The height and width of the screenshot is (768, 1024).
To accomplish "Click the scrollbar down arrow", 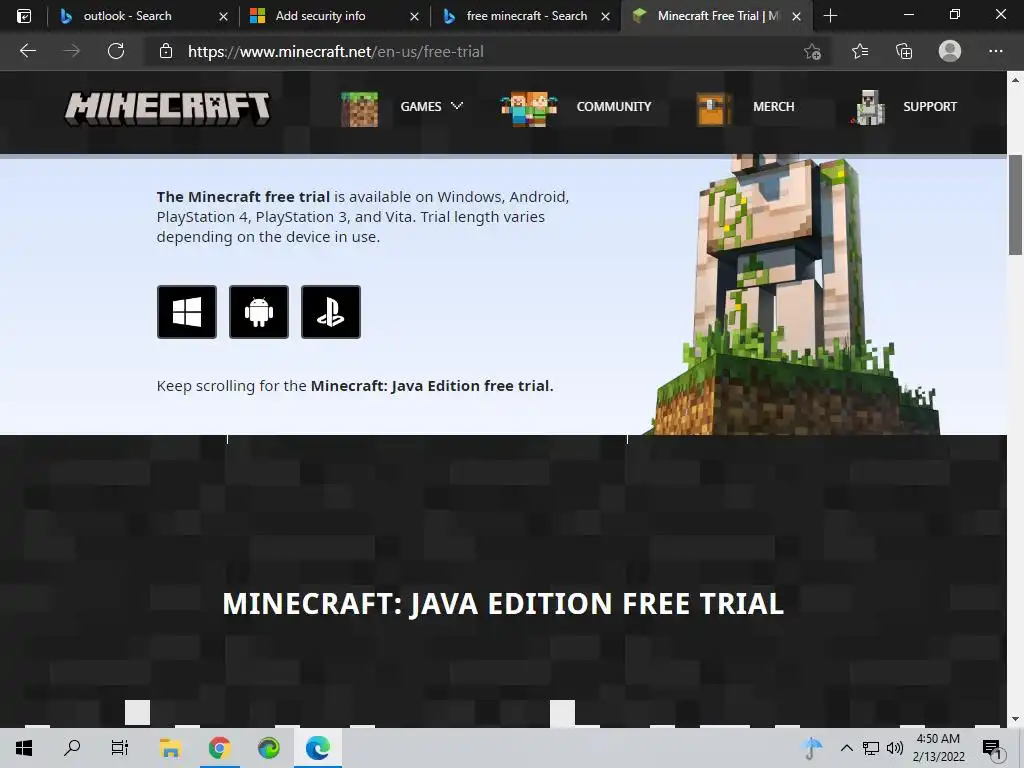I will pos(1015,719).
